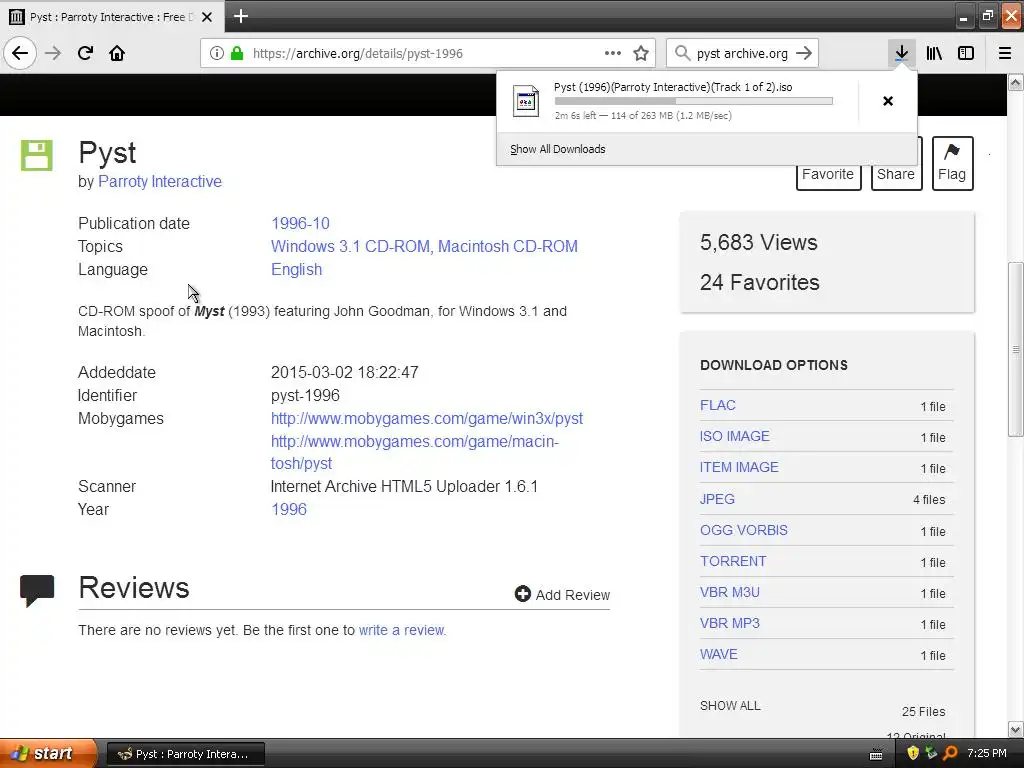Click the magnifier icon in search box
The width and height of the screenshot is (1024, 768).
[682, 53]
